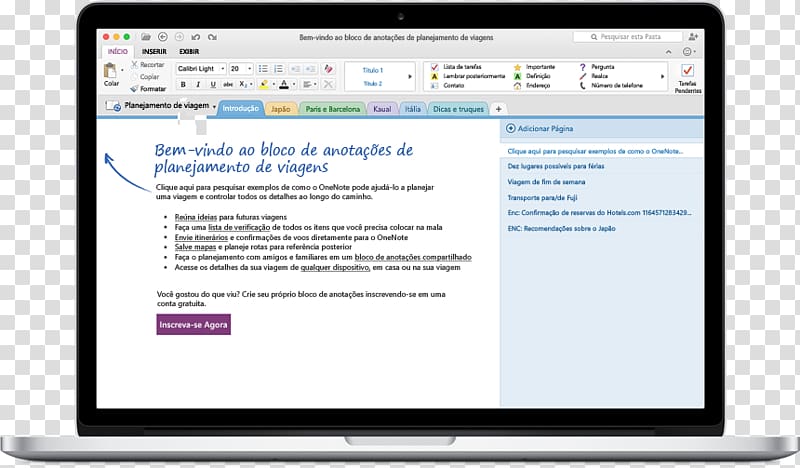The width and height of the screenshot is (800, 468).
Task: Go forward with the right arrow icon
Action: point(179,37)
